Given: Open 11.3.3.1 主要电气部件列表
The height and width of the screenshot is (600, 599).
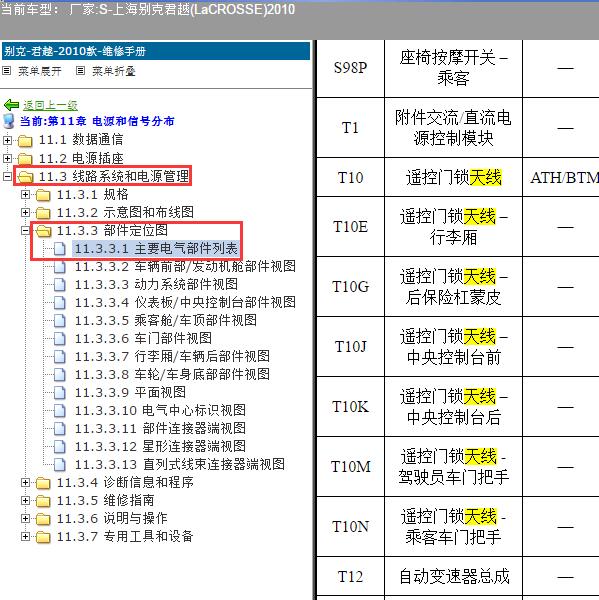Looking at the screenshot, I should point(156,249).
